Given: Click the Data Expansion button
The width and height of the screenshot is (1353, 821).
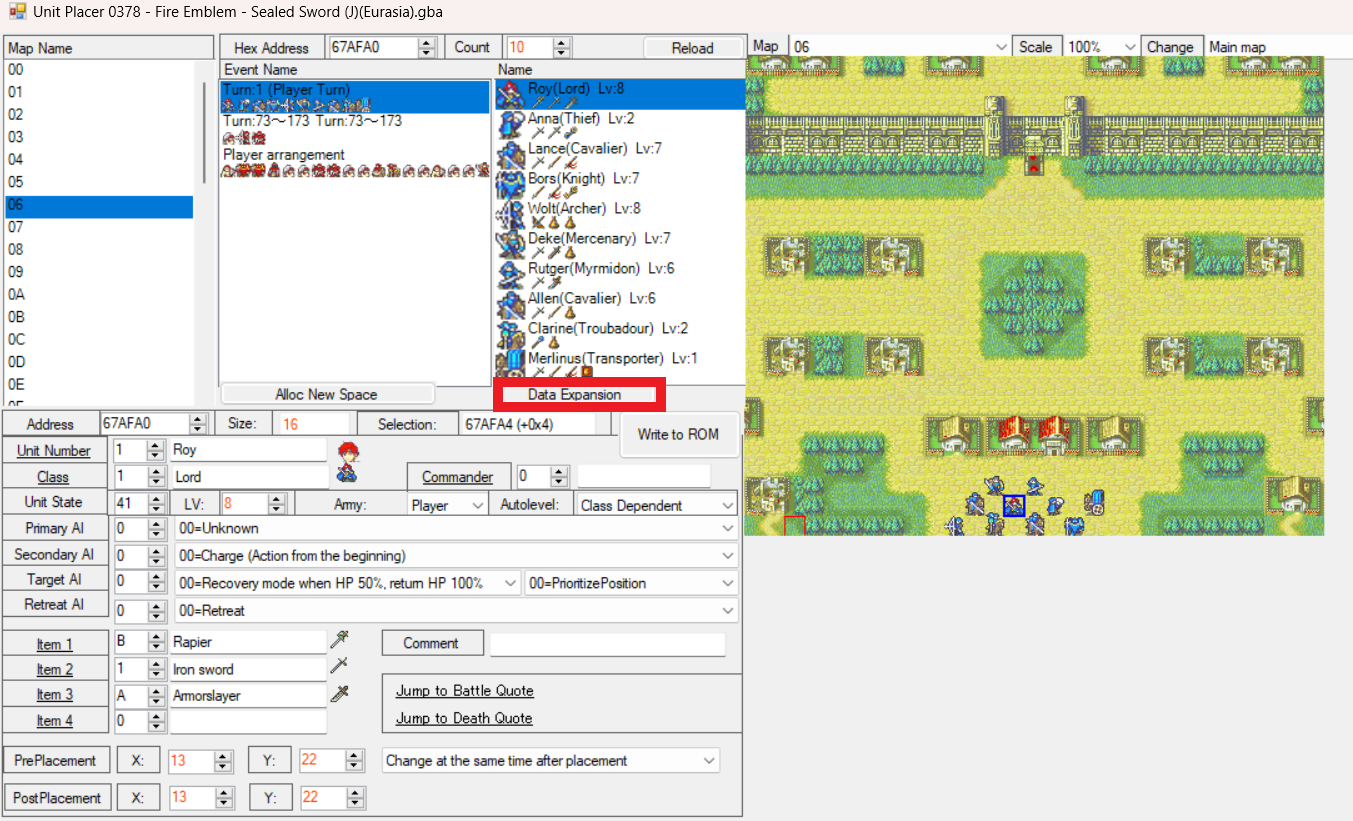Looking at the screenshot, I should click(x=574, y=394).
